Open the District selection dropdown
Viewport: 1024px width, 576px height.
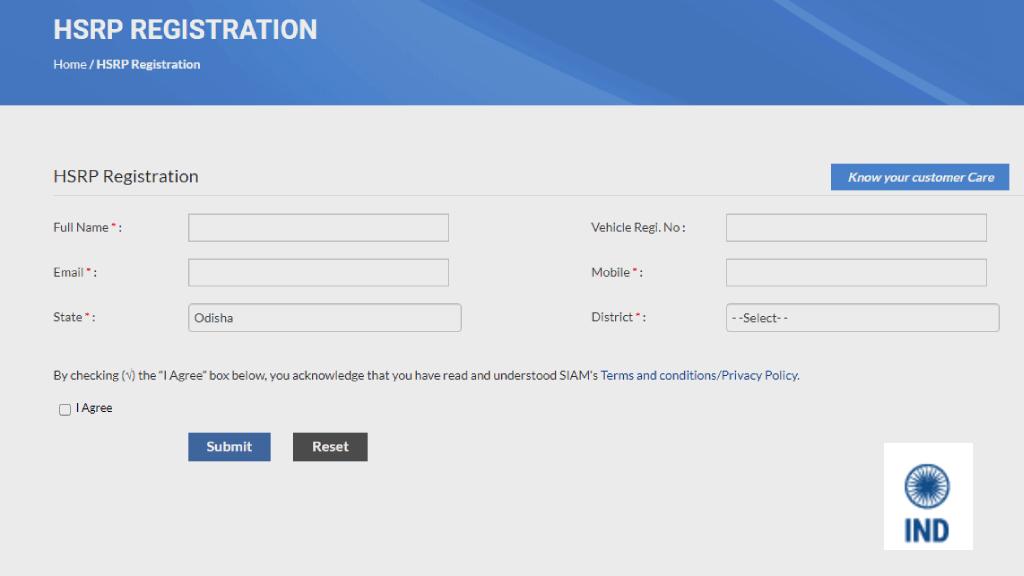(x=862, y=317)
